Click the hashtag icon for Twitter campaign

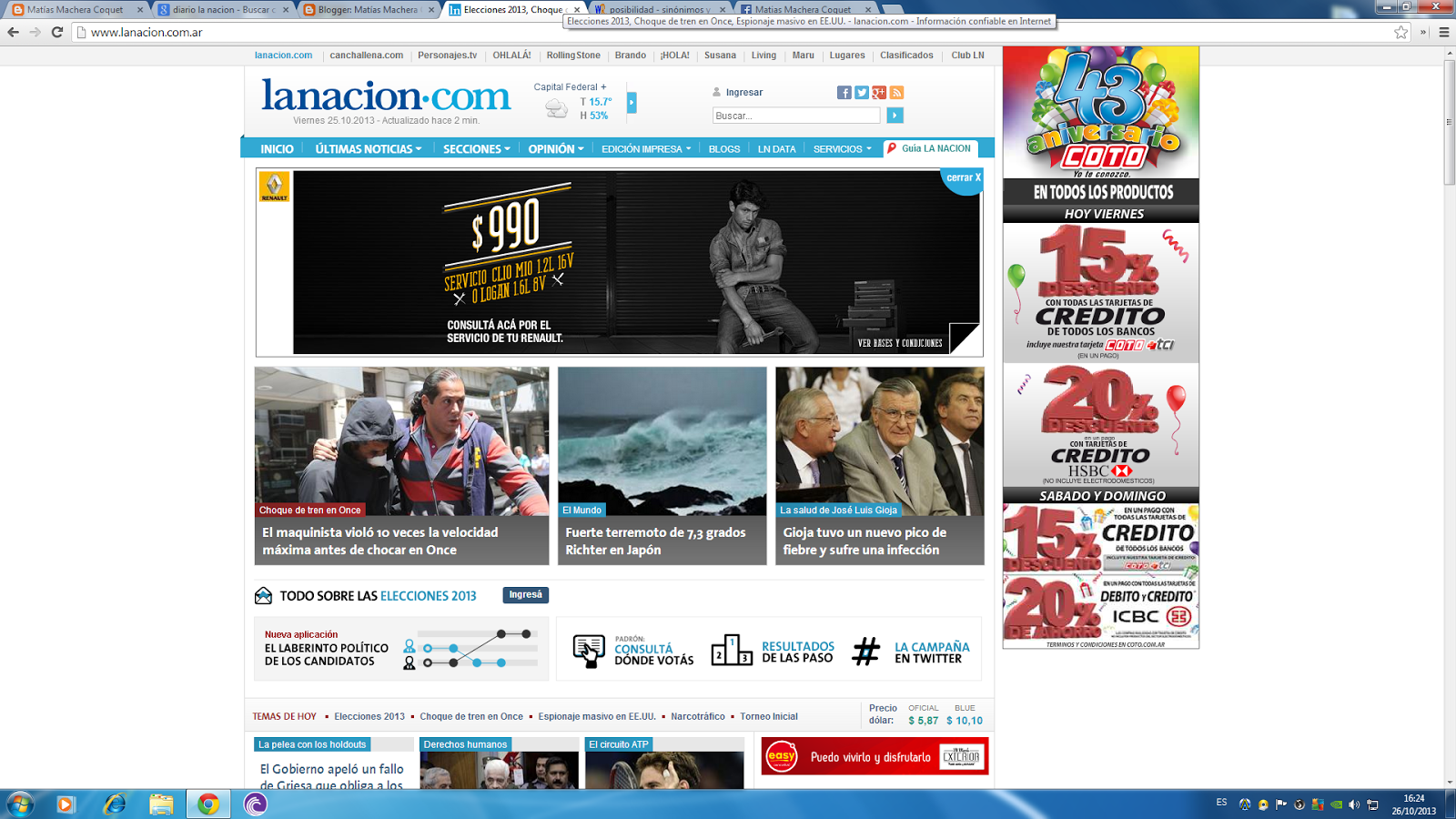coord(866,651)
